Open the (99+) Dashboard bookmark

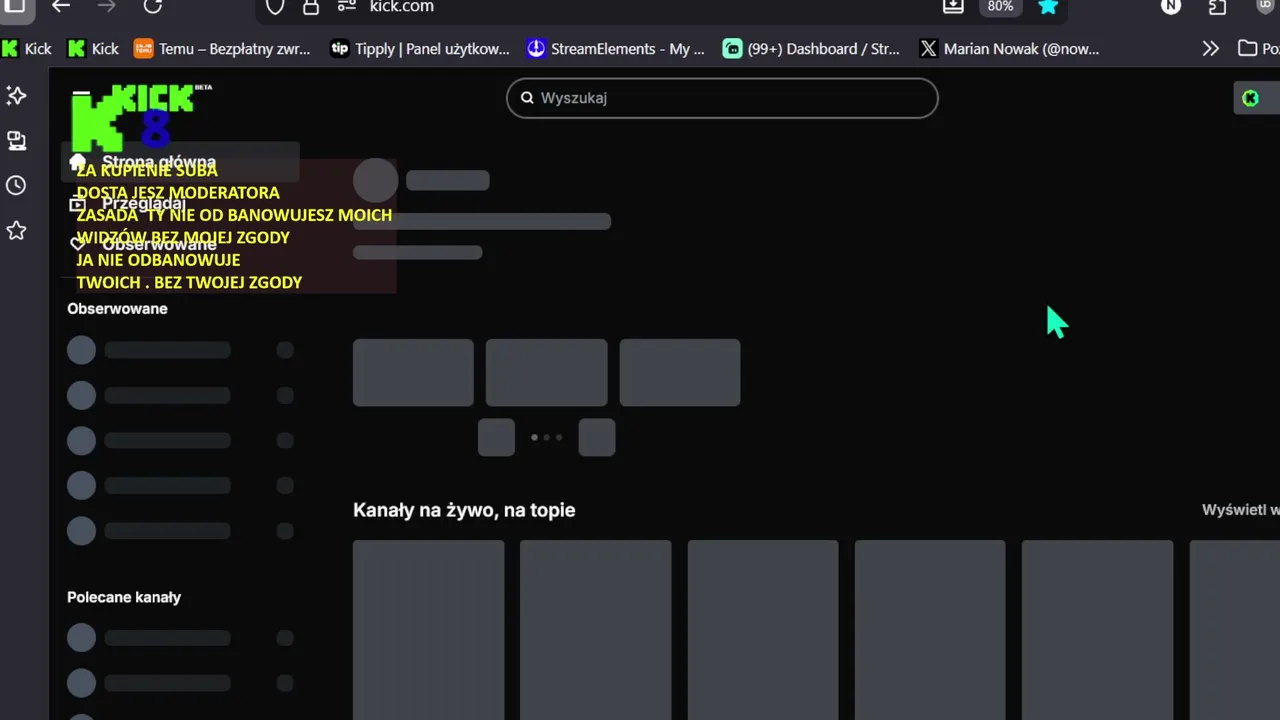[811, 48]
